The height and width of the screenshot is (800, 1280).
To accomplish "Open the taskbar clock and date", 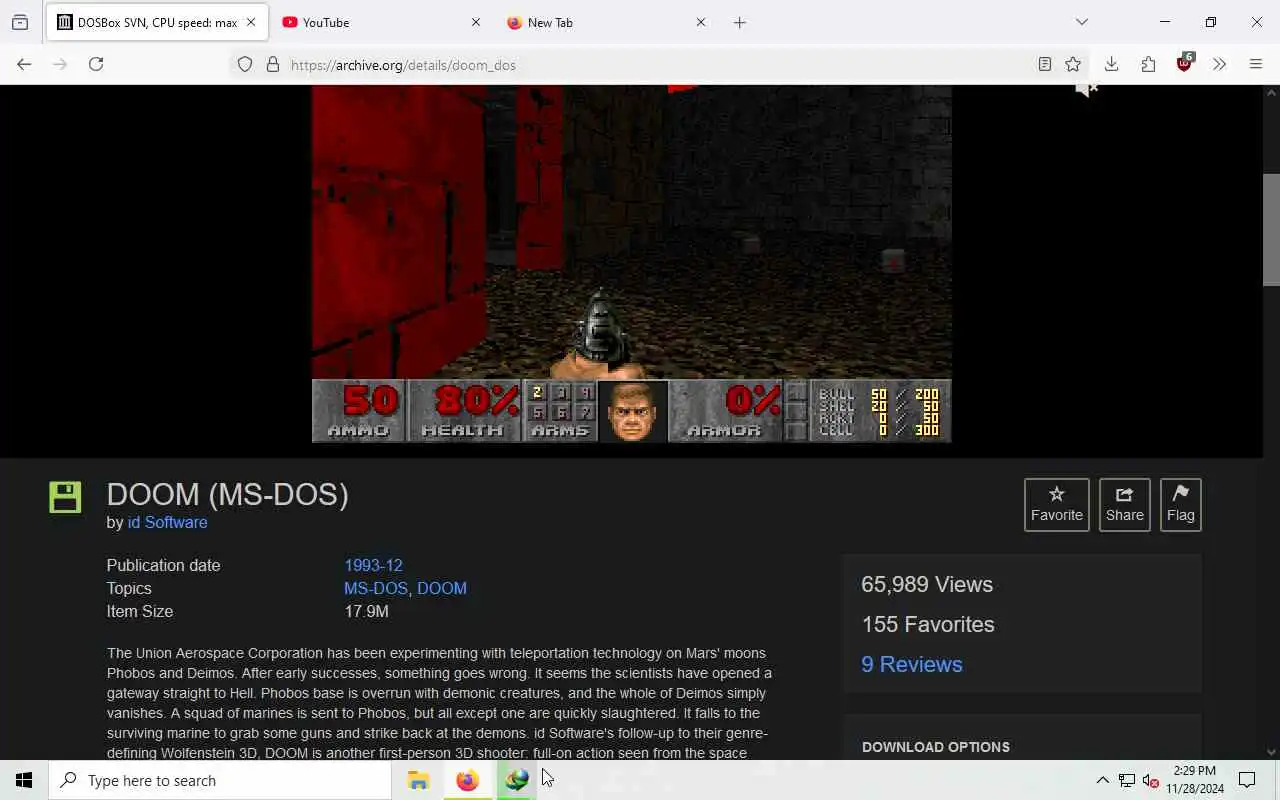I will pos(1194,780).
